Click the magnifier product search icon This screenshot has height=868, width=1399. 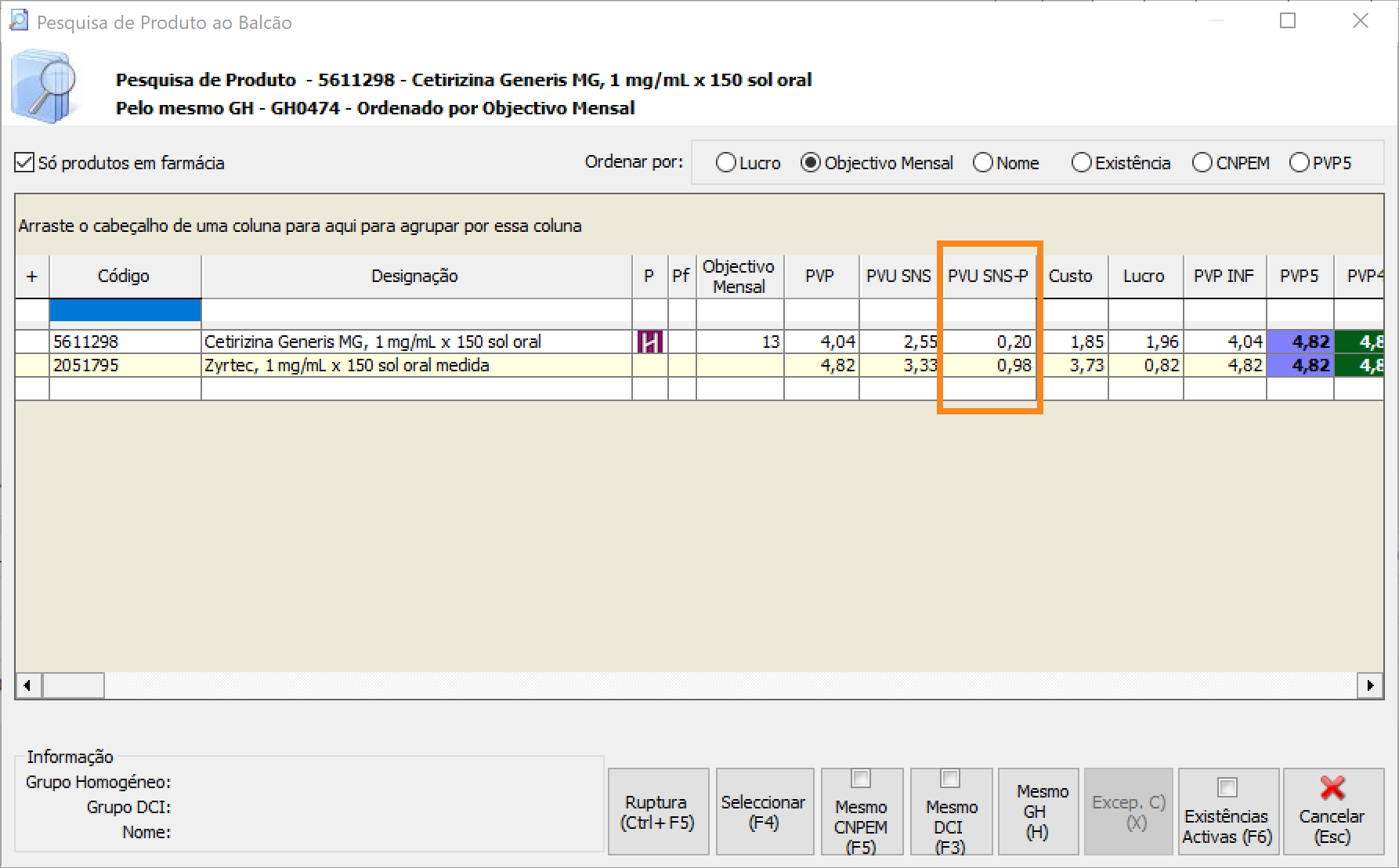pos(45,88)
